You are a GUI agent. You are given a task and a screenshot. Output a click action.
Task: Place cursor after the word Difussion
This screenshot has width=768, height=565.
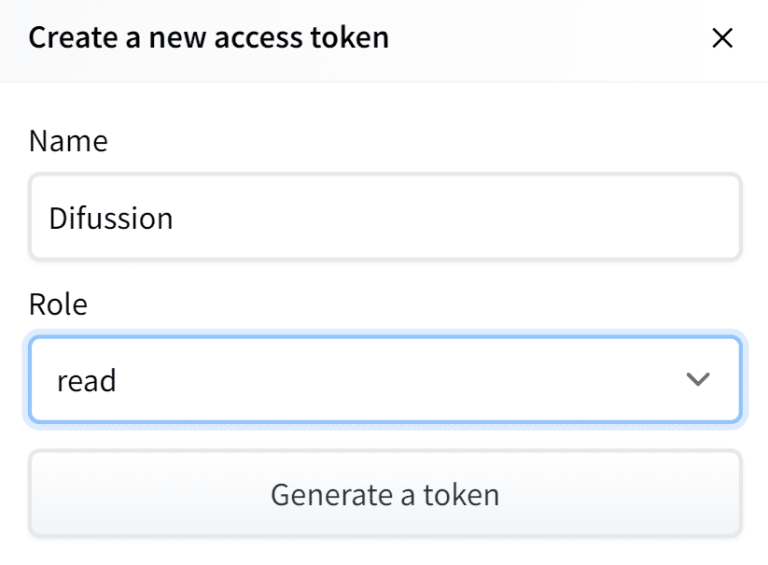tap(175, 218)
